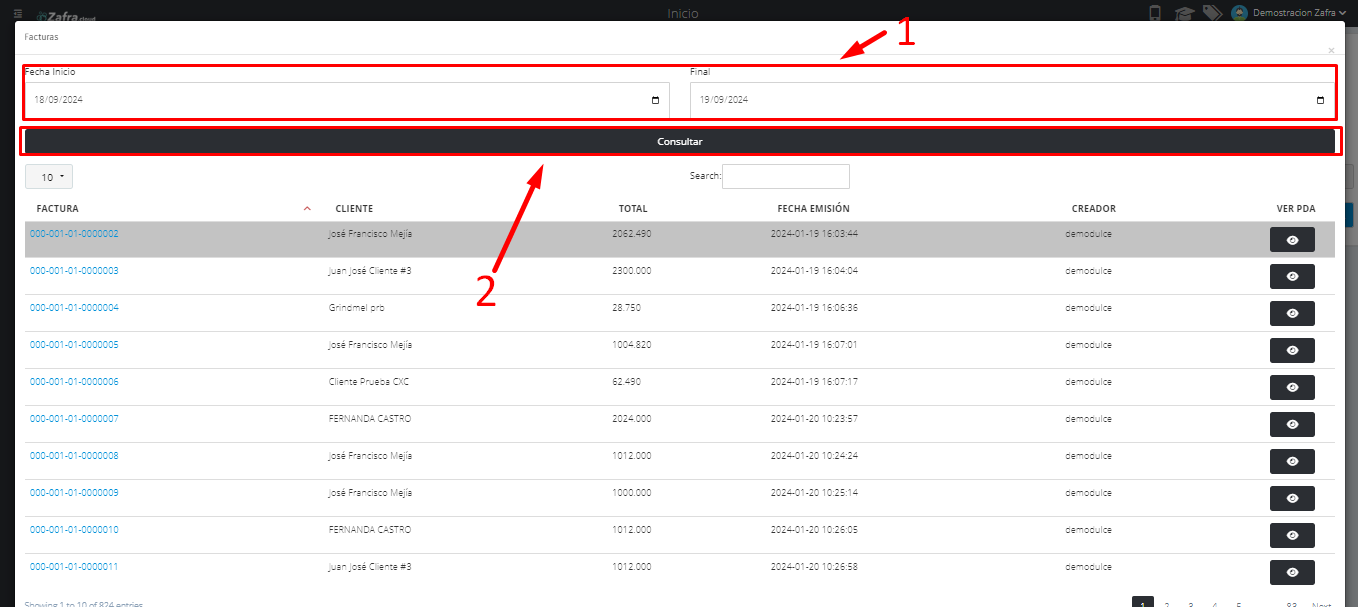
Task: Click the Fecha Inicio date field
Action: click(x=347, y=100)
